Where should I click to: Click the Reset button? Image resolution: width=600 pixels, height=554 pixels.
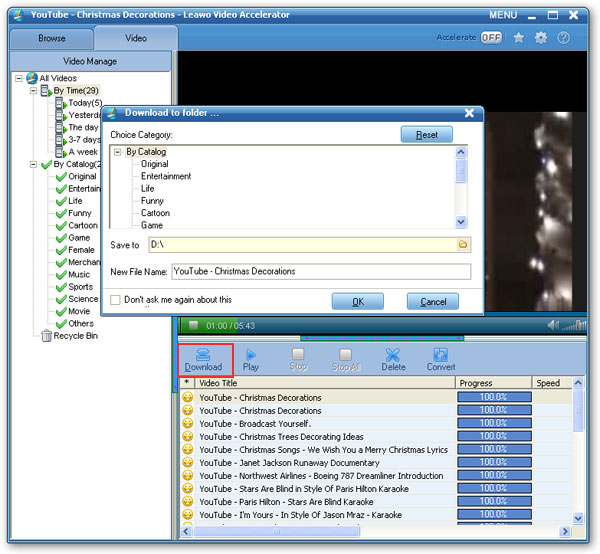point(427,135)
